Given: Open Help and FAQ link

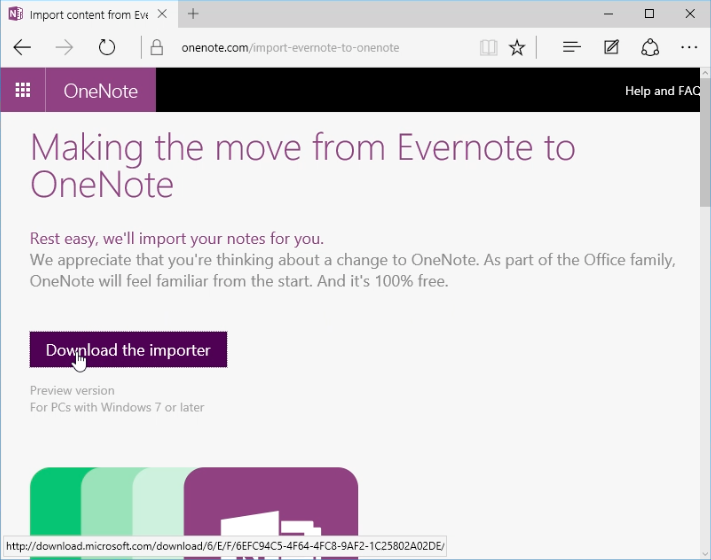Looking at the screenshot, I should 662,91.
